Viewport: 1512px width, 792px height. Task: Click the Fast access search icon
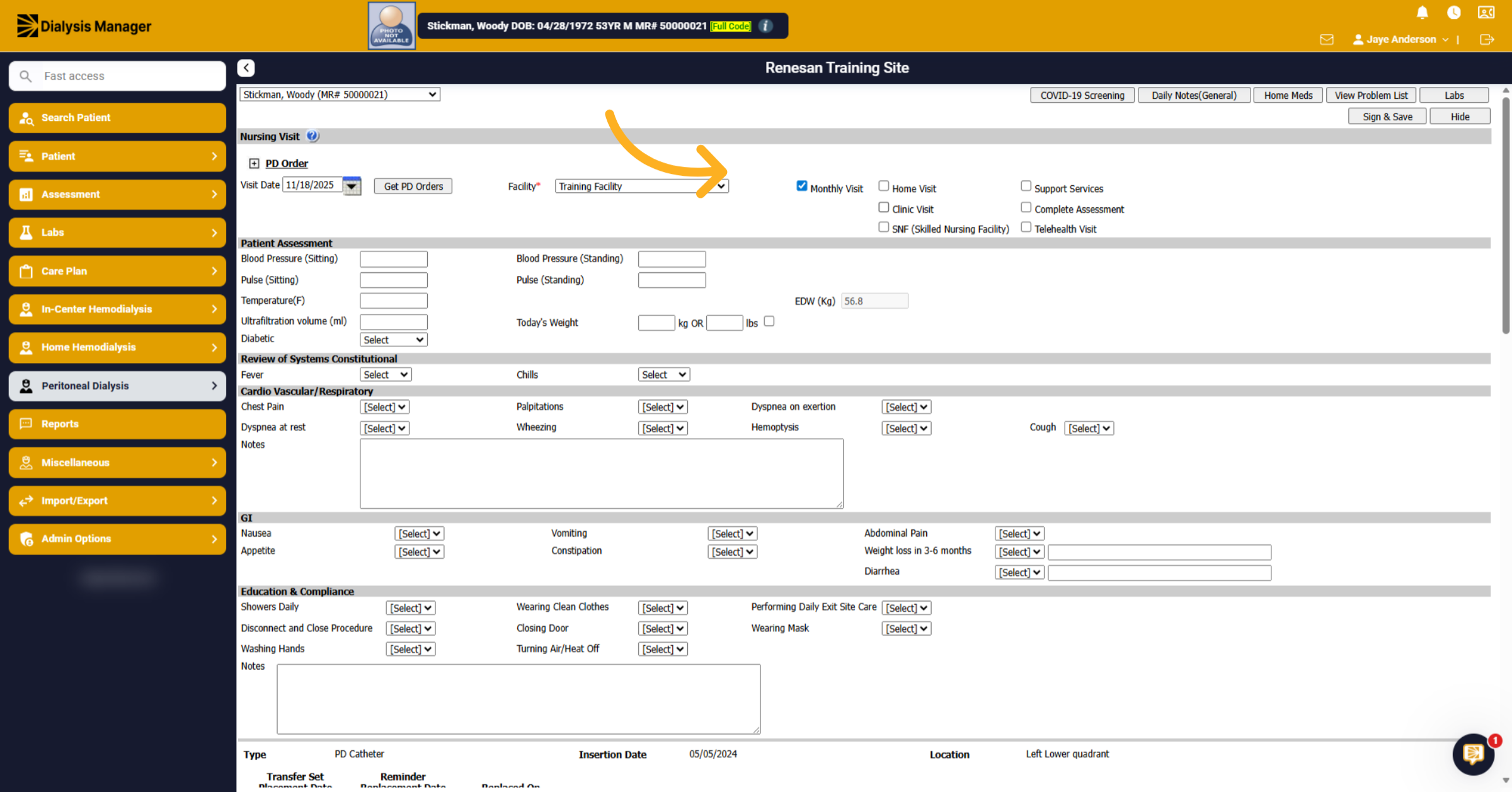click(x=26, y=76)
